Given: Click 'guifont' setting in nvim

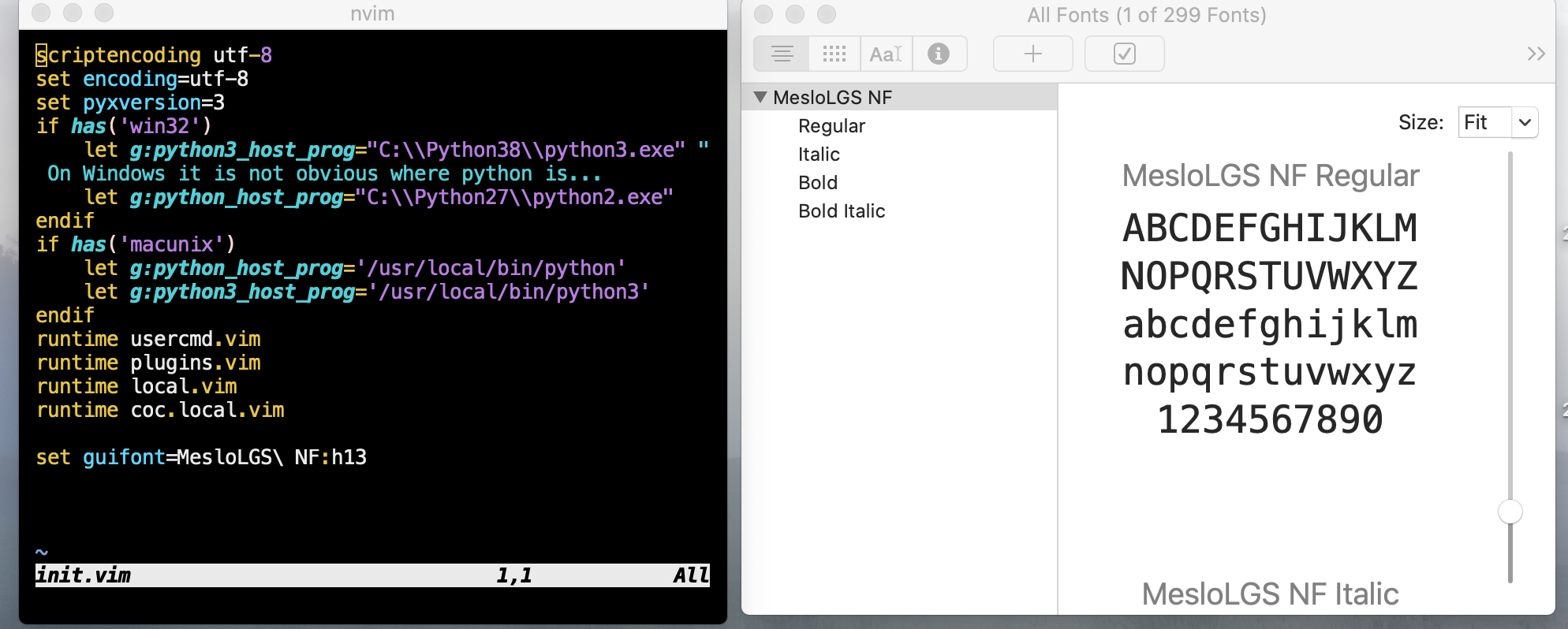Looking at the screenshot, I should 124,457.
